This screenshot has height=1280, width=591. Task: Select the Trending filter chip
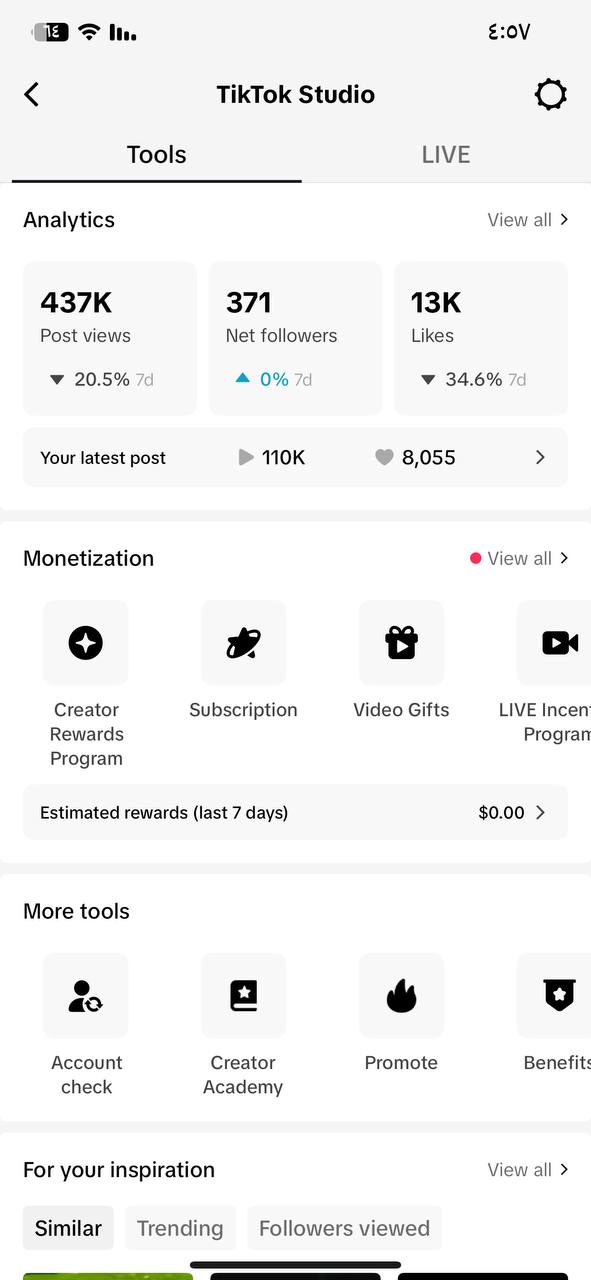click(x=180, y=1228)
